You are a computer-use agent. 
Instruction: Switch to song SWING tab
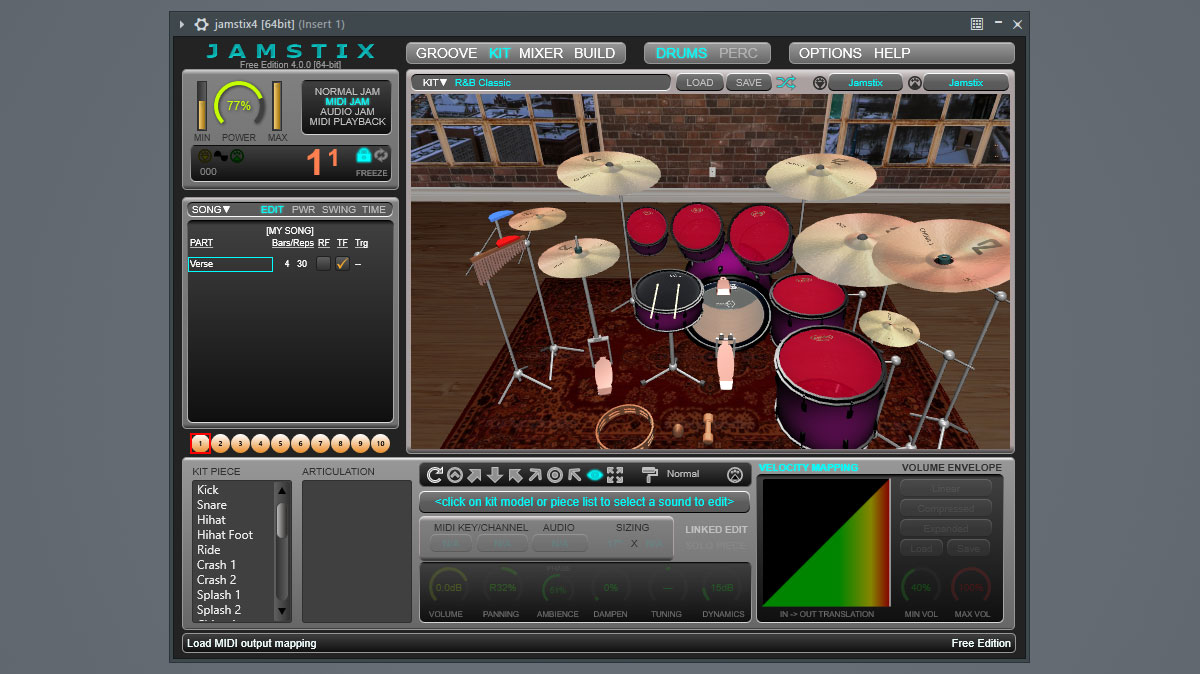(x=338, y=210)
